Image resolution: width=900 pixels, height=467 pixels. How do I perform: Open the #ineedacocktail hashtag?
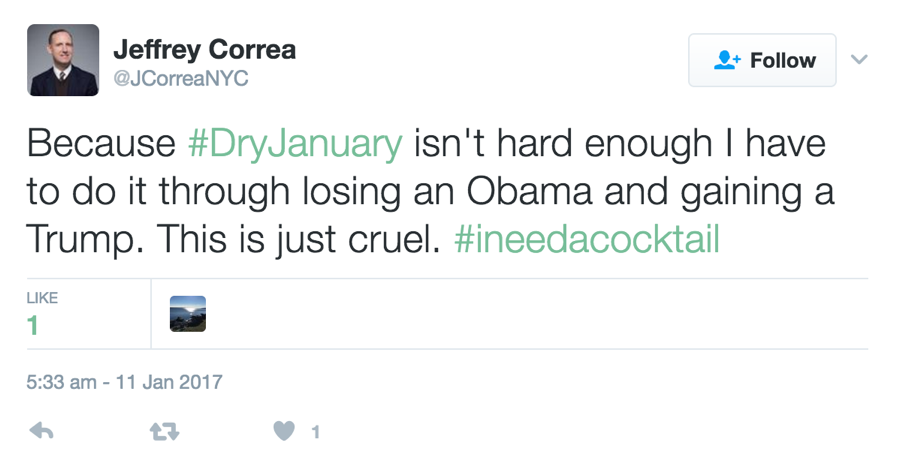pos(586,241)
